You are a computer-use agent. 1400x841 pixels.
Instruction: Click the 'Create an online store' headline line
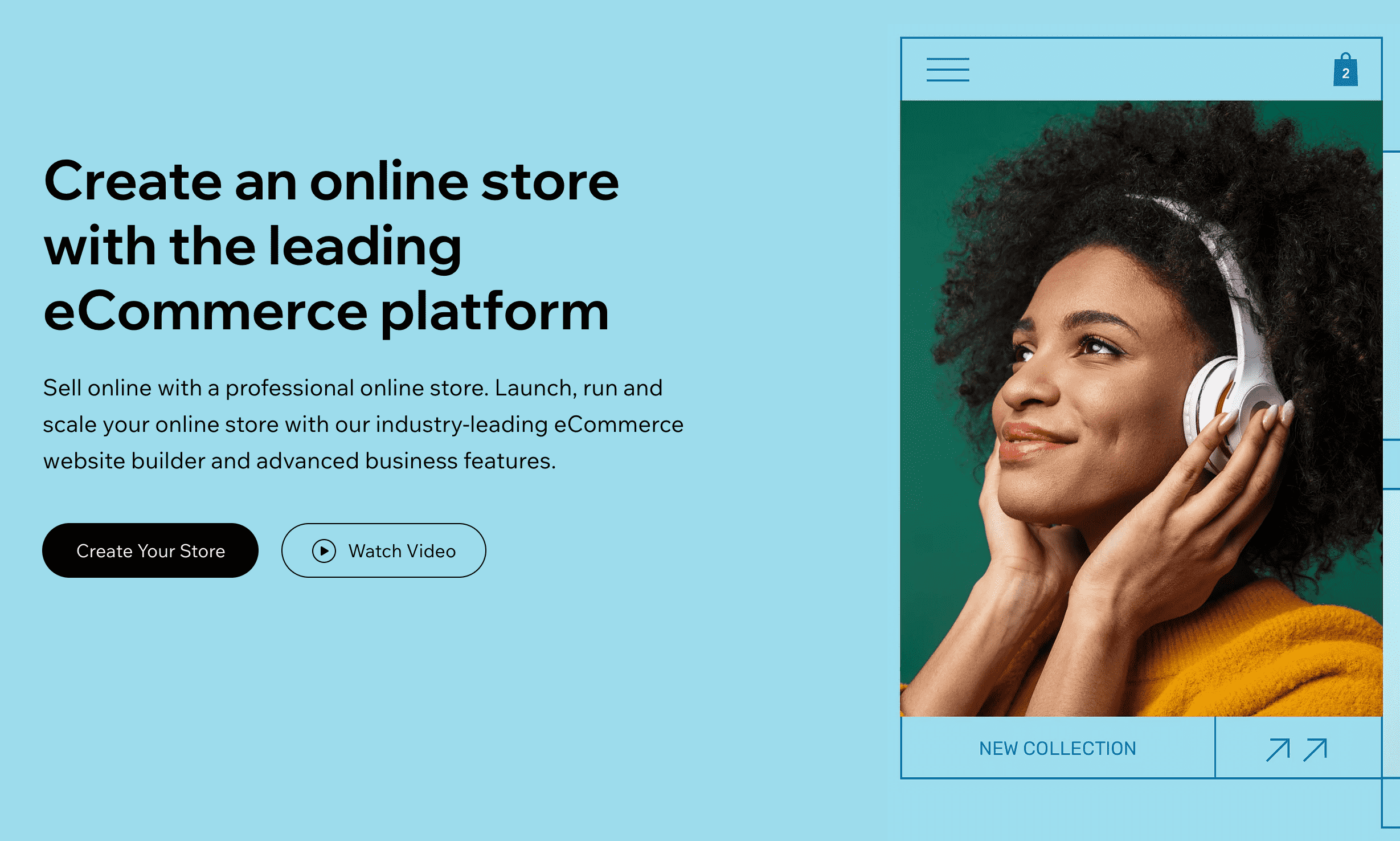pyautogui.click(x=331, y=182)
